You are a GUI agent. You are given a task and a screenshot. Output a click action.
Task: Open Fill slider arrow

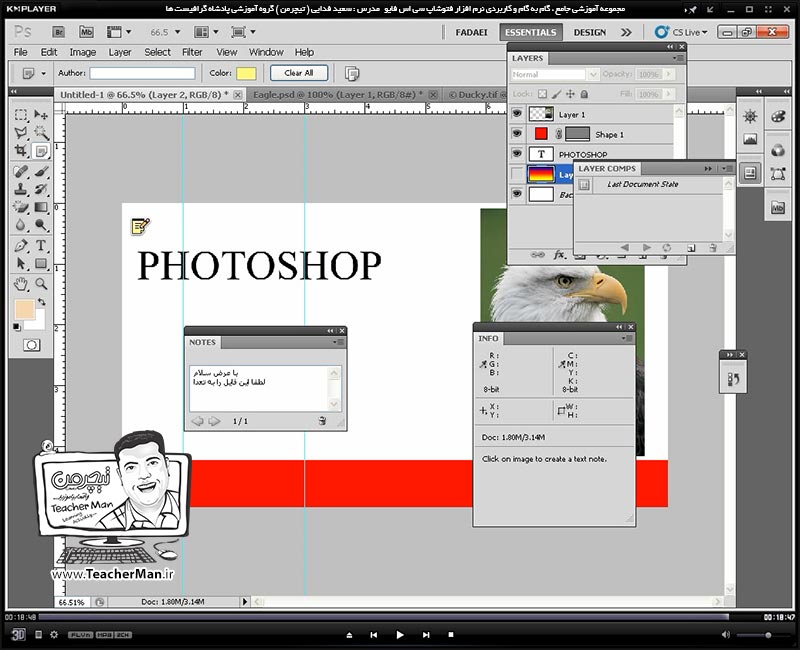(x=668, y=94)
